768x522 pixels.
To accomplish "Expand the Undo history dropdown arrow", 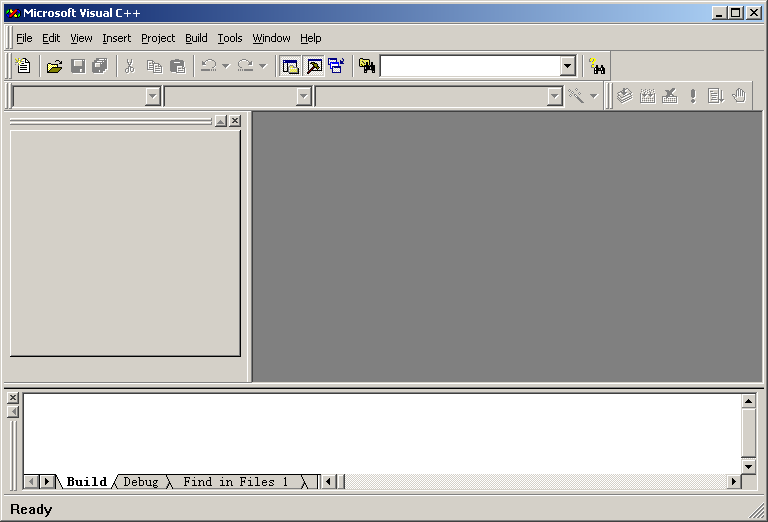I will tap(226, 66).
